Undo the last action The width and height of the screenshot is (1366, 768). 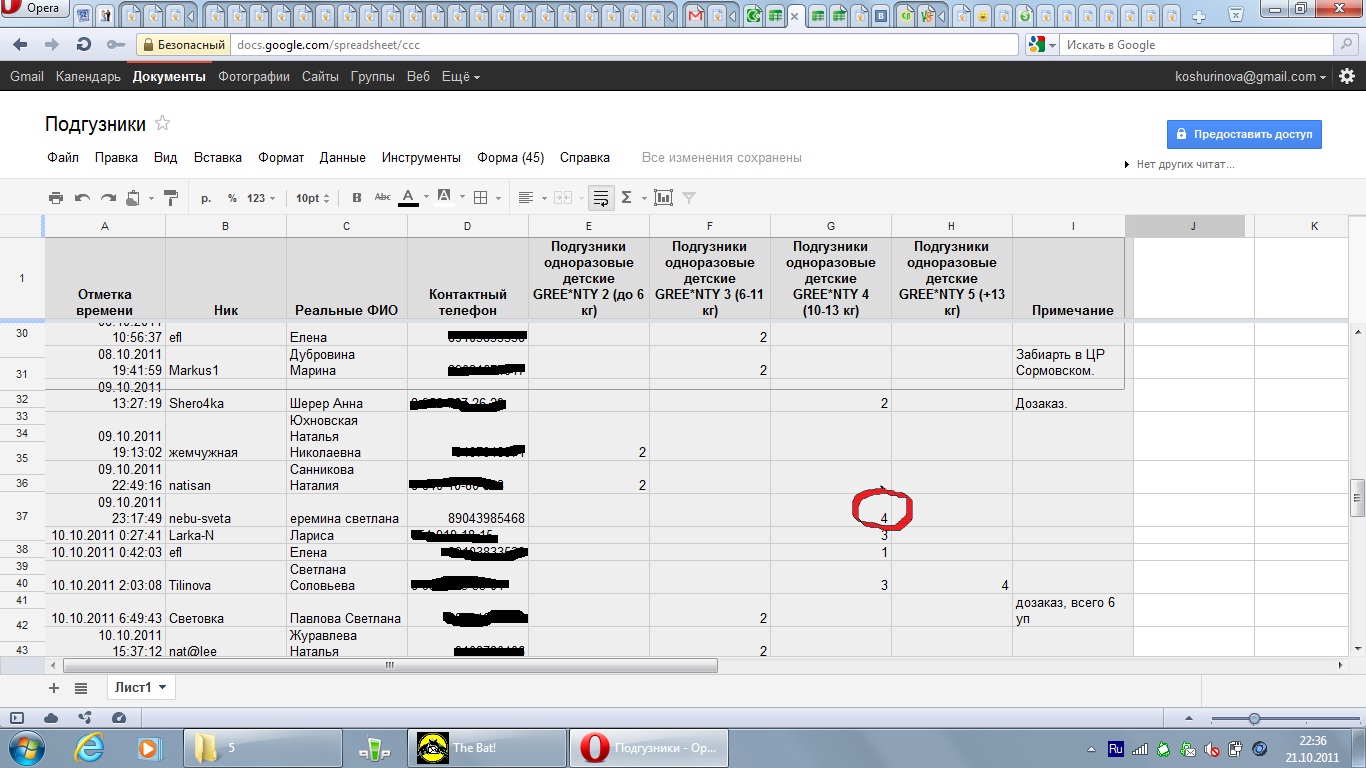(82, 198)
